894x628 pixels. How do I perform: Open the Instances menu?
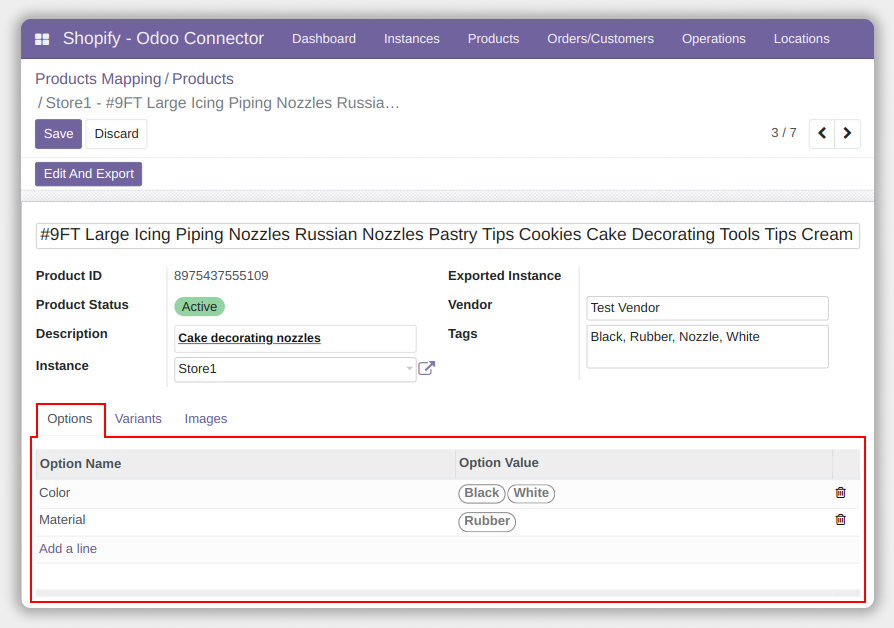pos(412,39)
